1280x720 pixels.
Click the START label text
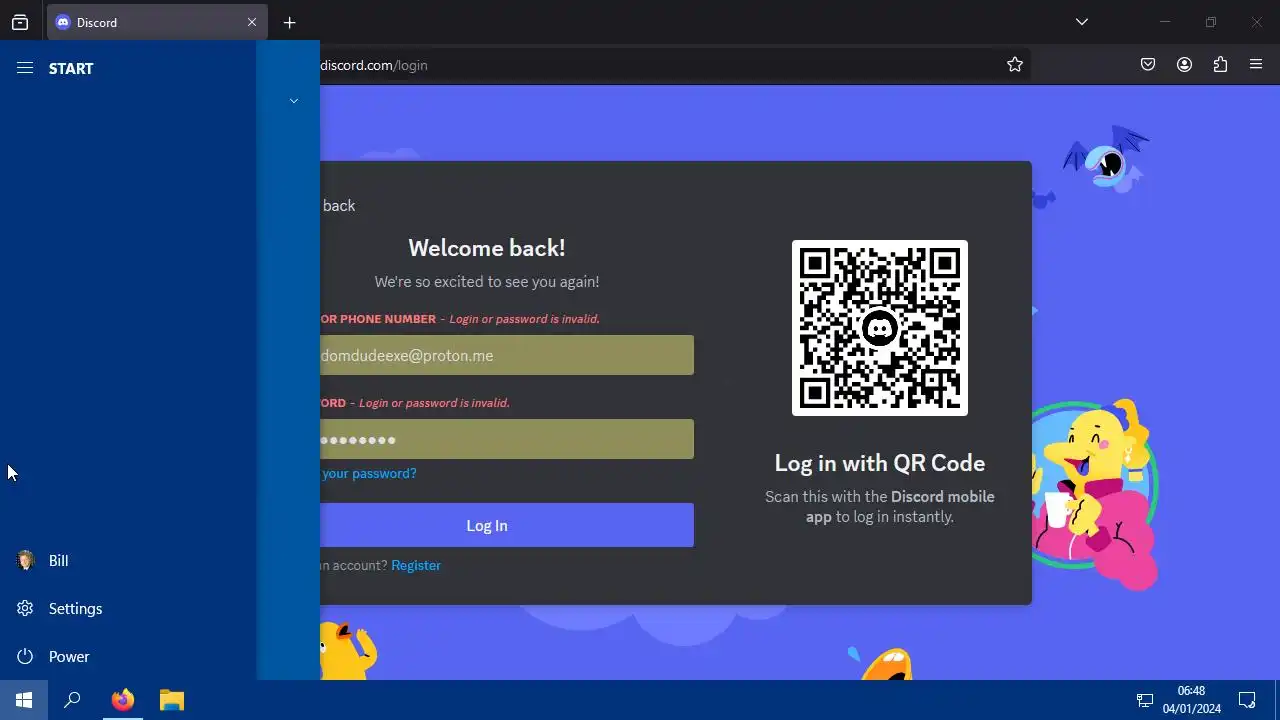[71, 68]
